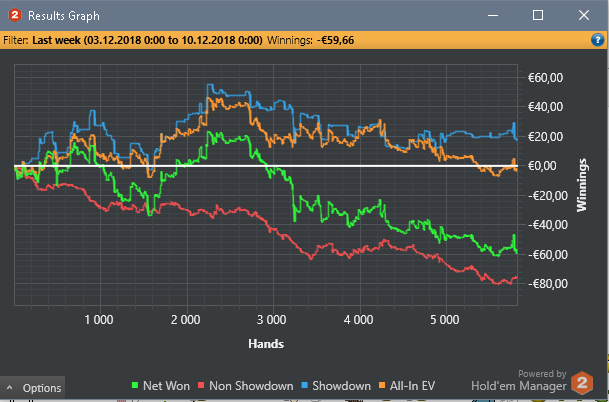Maximize the Results Graph window
The width and height of the screenshot is (609, 402).
click(538, 16)
